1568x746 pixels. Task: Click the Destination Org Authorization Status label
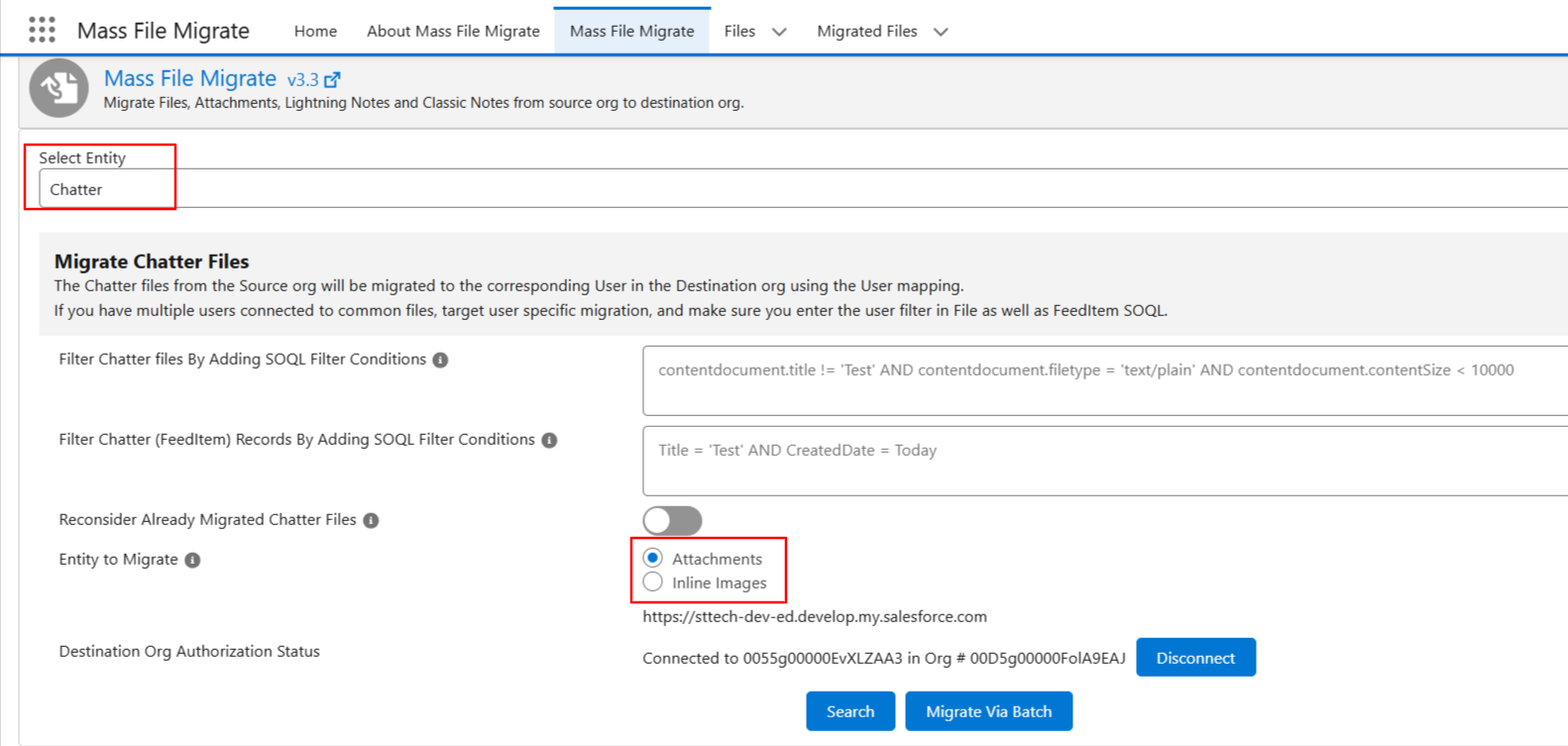(x=189, y=651)
